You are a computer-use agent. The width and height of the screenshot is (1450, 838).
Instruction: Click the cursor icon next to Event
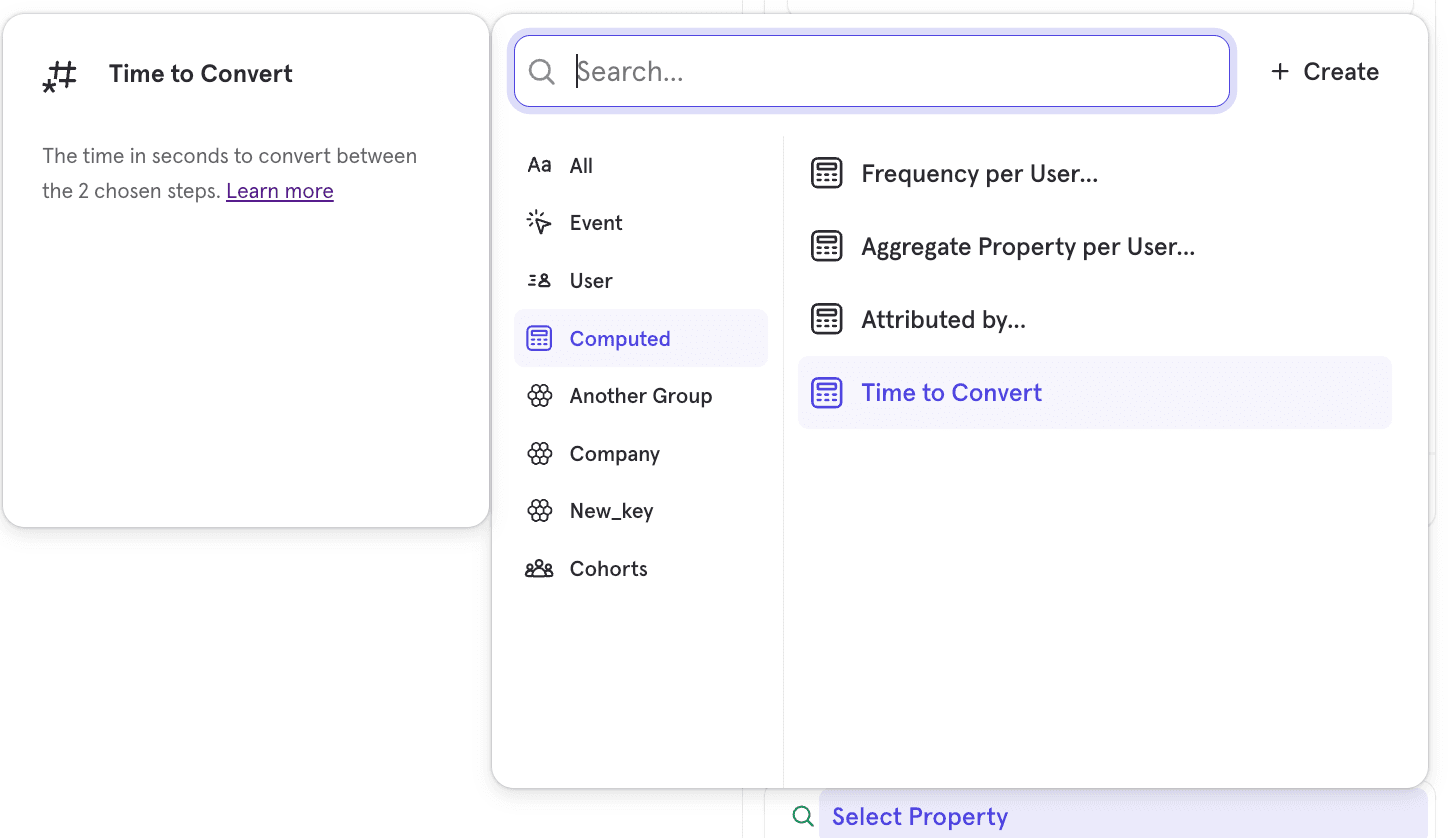[539, 223]
